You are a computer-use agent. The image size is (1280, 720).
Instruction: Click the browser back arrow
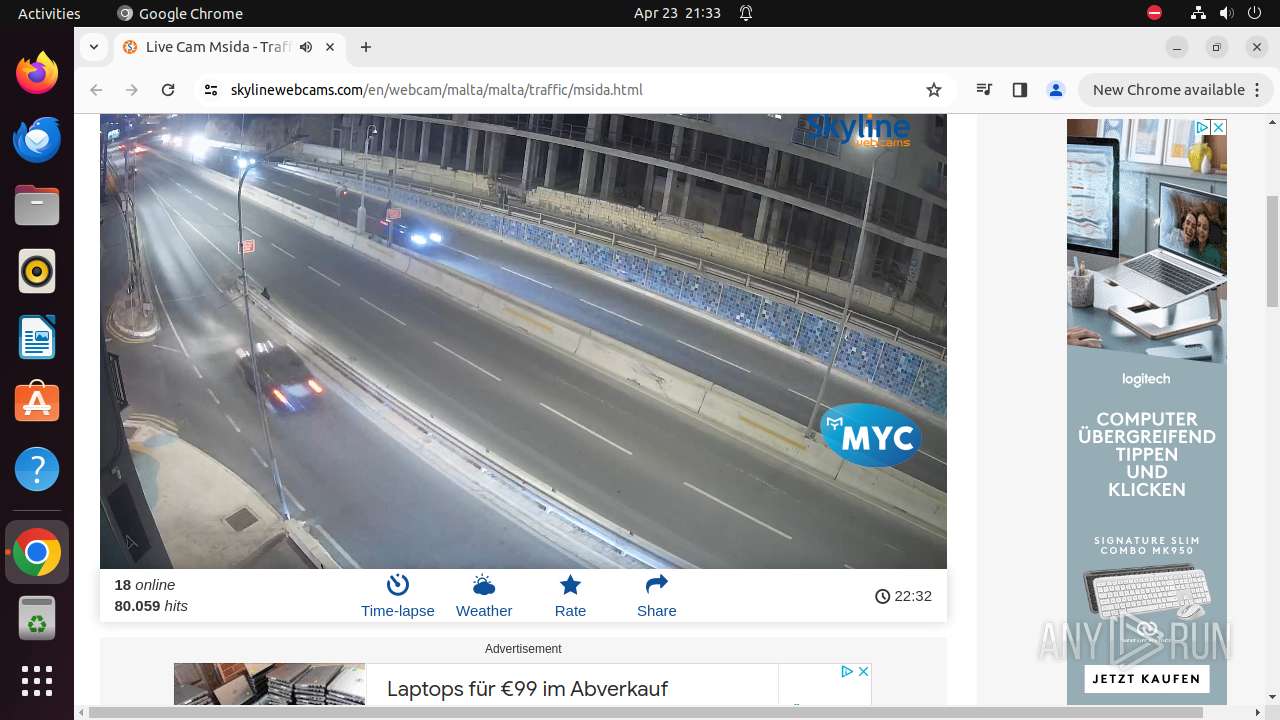click(x=96, y=90)
